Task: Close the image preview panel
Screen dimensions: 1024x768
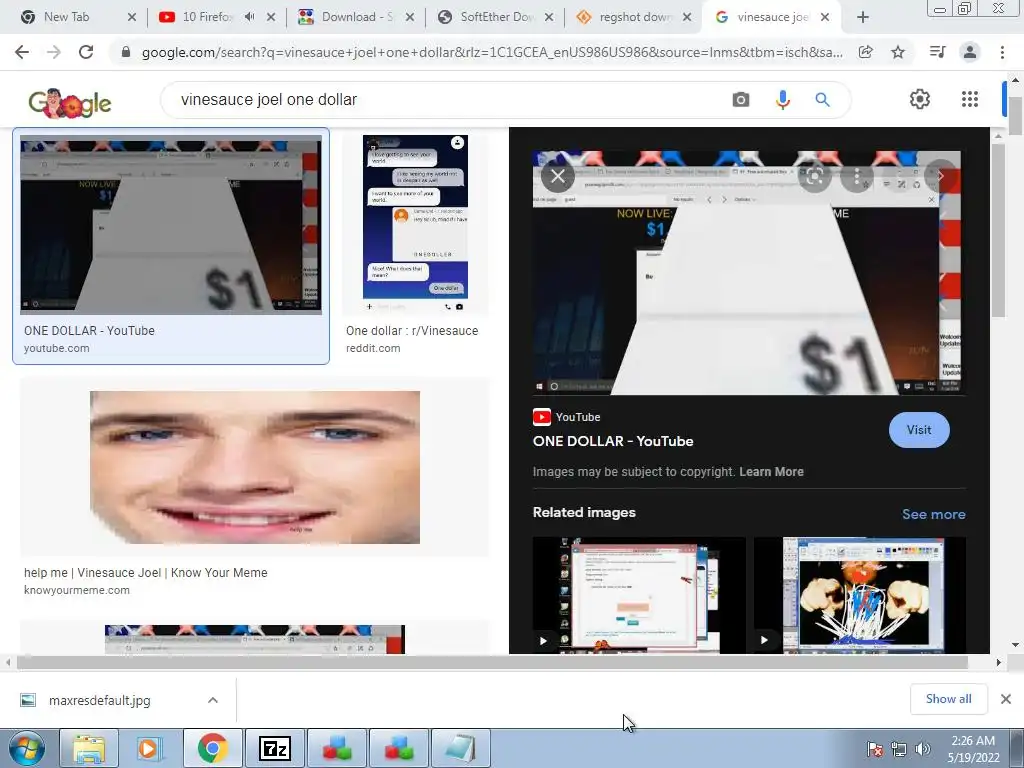Action: tap(558, 176)
